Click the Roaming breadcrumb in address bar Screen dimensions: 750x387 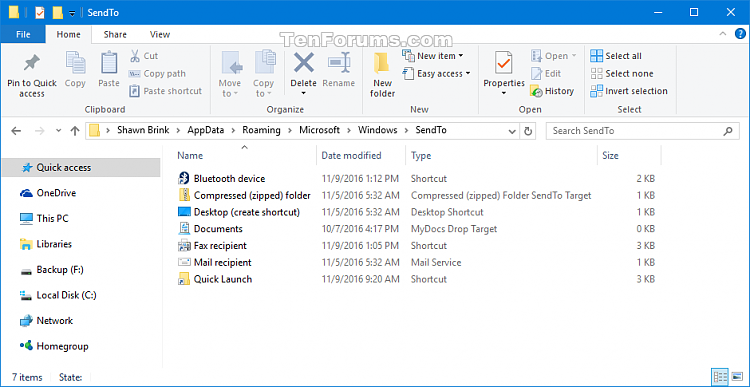261,130
